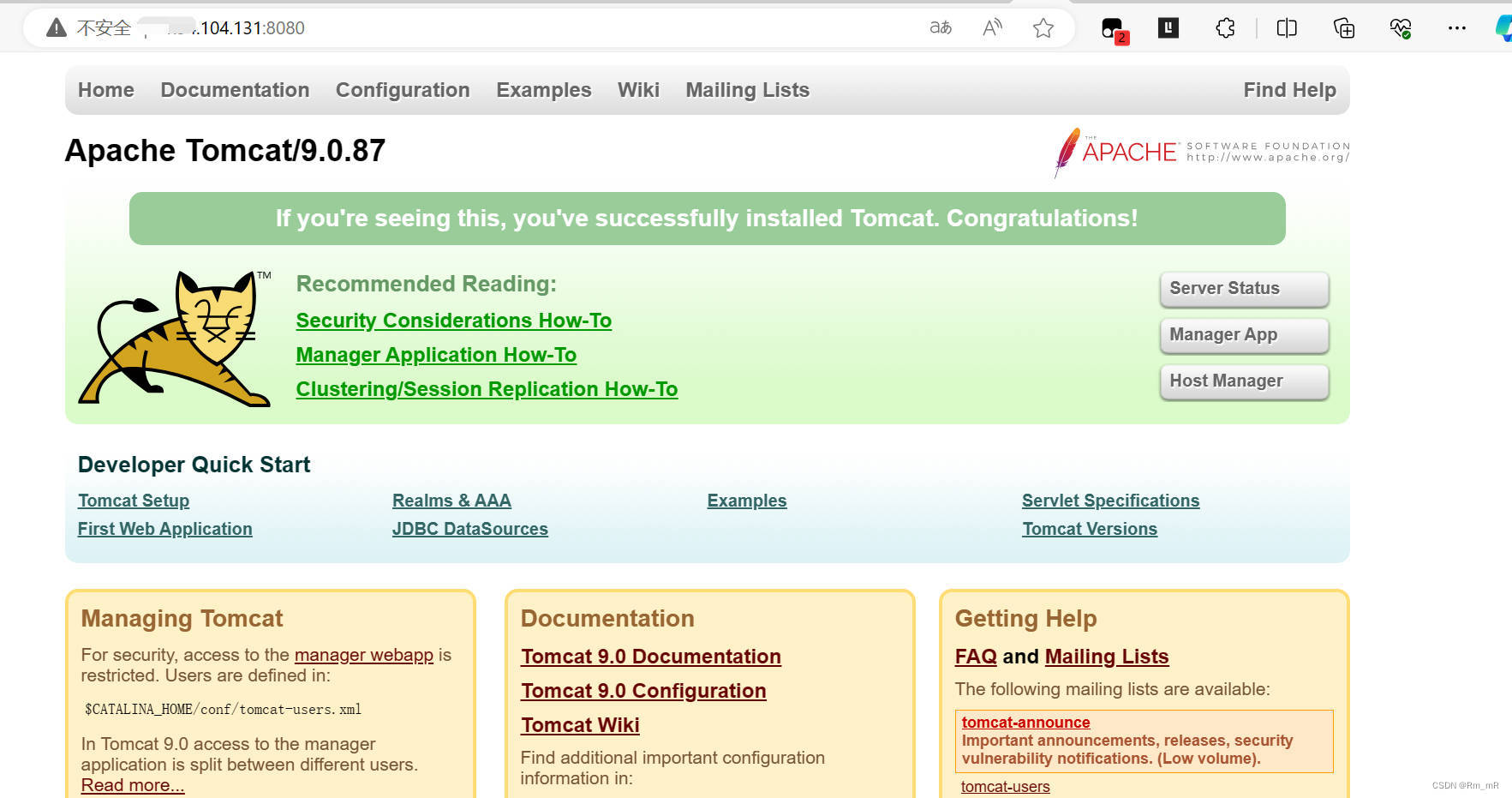Open the Extensions puzzle-piece icon

pos(1225,28)
